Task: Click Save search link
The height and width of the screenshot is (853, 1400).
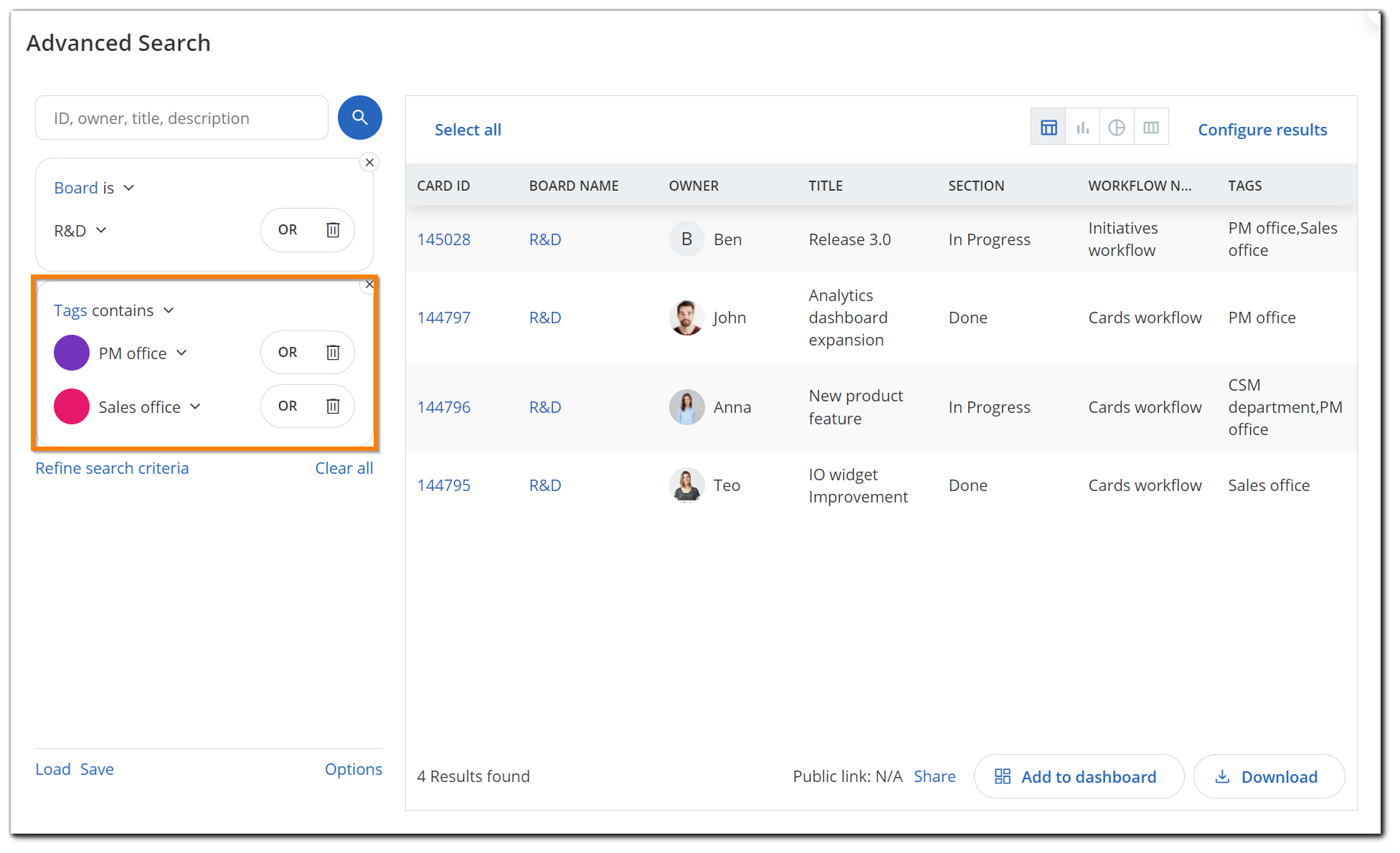Action: point(97,769)
